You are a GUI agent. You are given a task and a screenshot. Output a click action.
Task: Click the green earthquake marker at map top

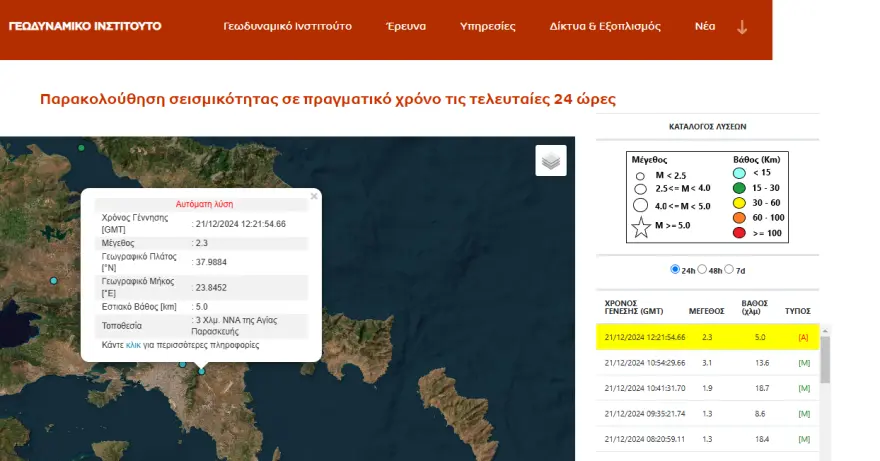point(82,148)
